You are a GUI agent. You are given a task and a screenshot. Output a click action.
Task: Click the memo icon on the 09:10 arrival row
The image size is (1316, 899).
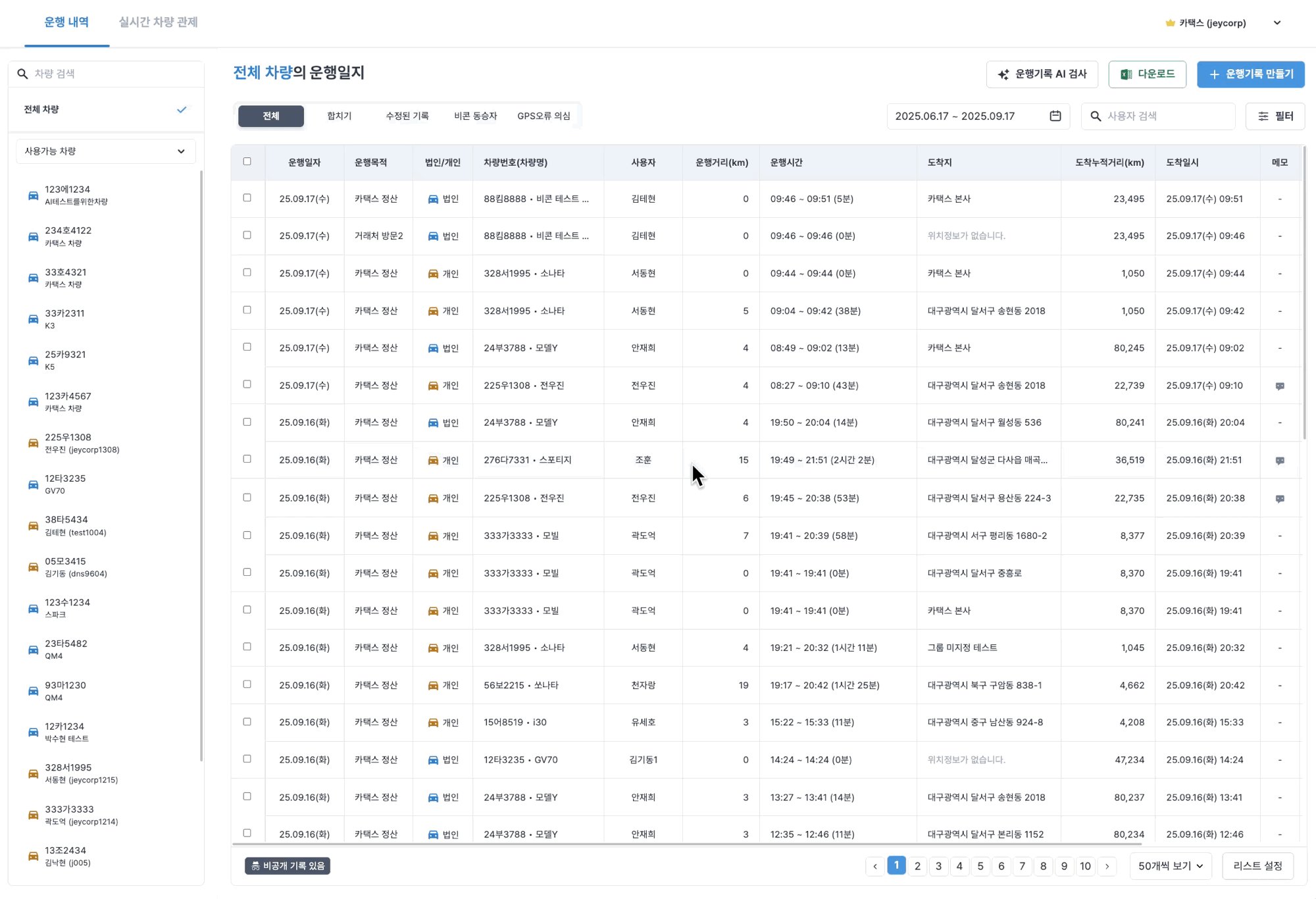1280,386
